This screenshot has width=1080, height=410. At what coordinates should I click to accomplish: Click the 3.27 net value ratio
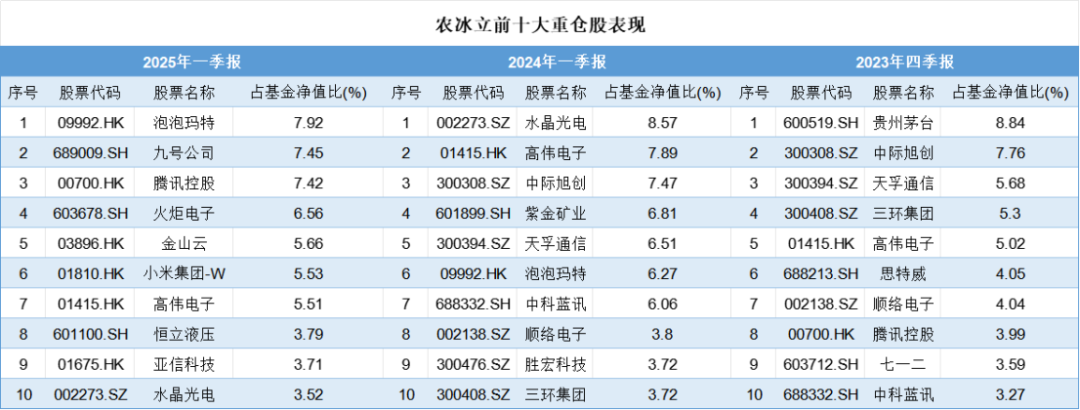click(1010, 395)
